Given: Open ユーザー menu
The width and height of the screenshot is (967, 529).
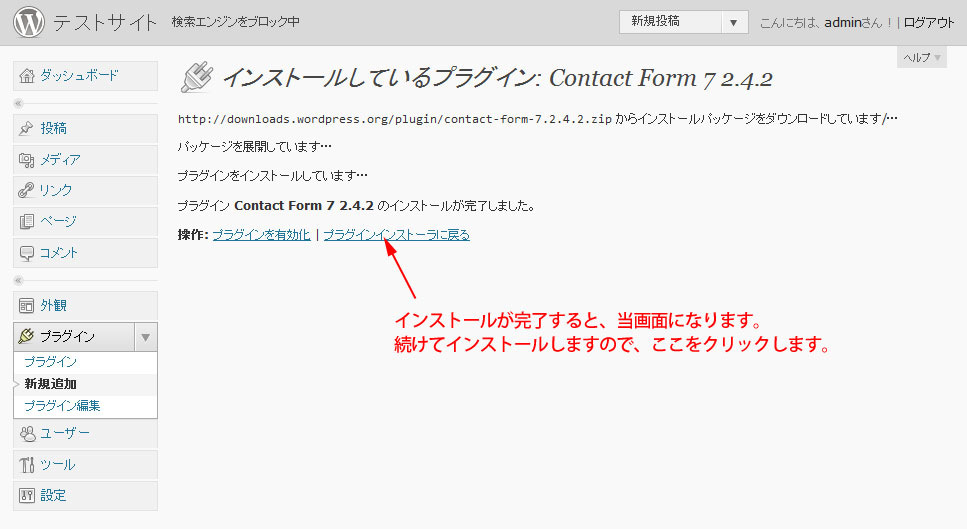Looking at the screenshot, I should (85, 433).
